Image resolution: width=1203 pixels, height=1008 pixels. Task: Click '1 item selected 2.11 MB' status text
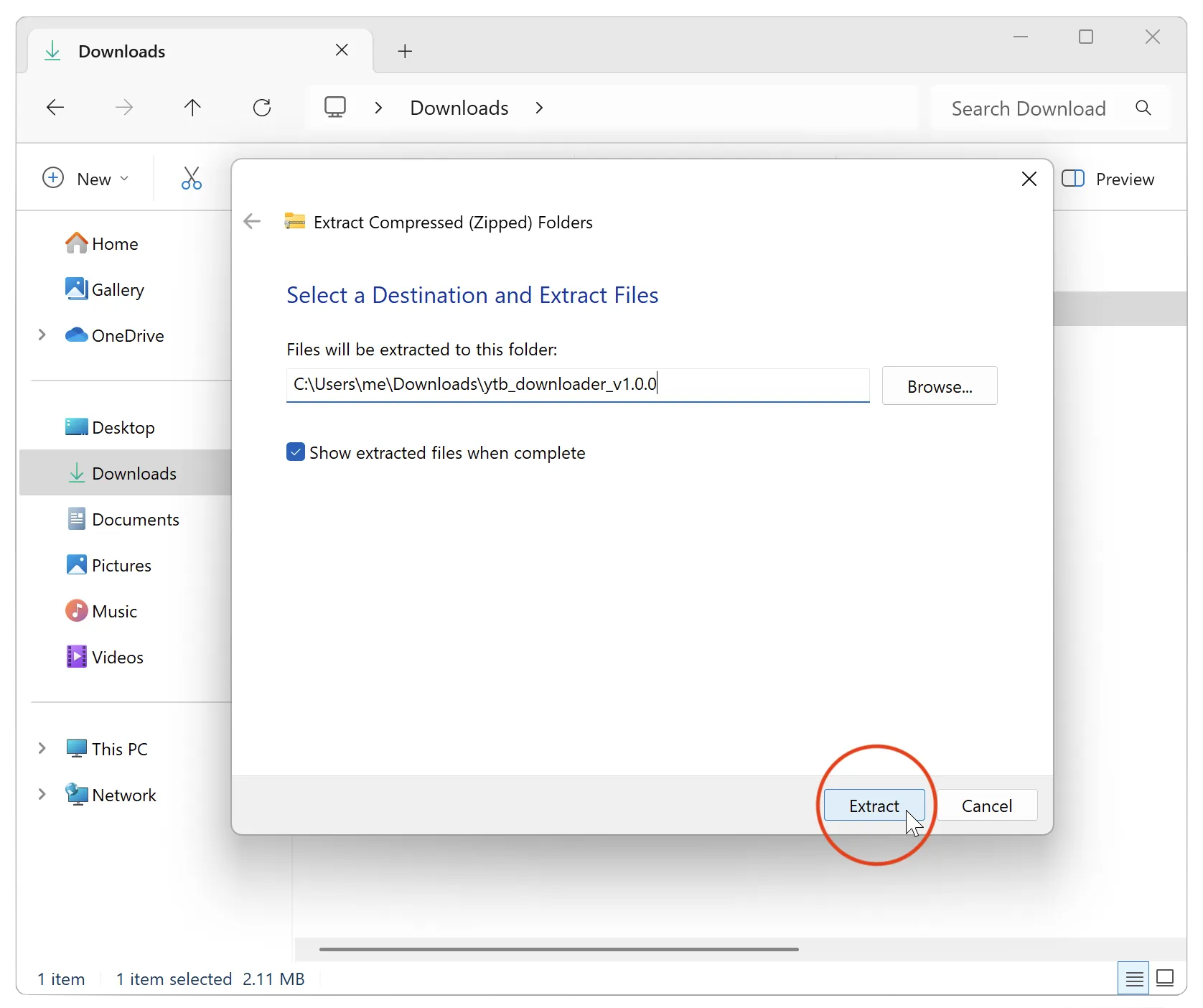(x=210, y=979)
